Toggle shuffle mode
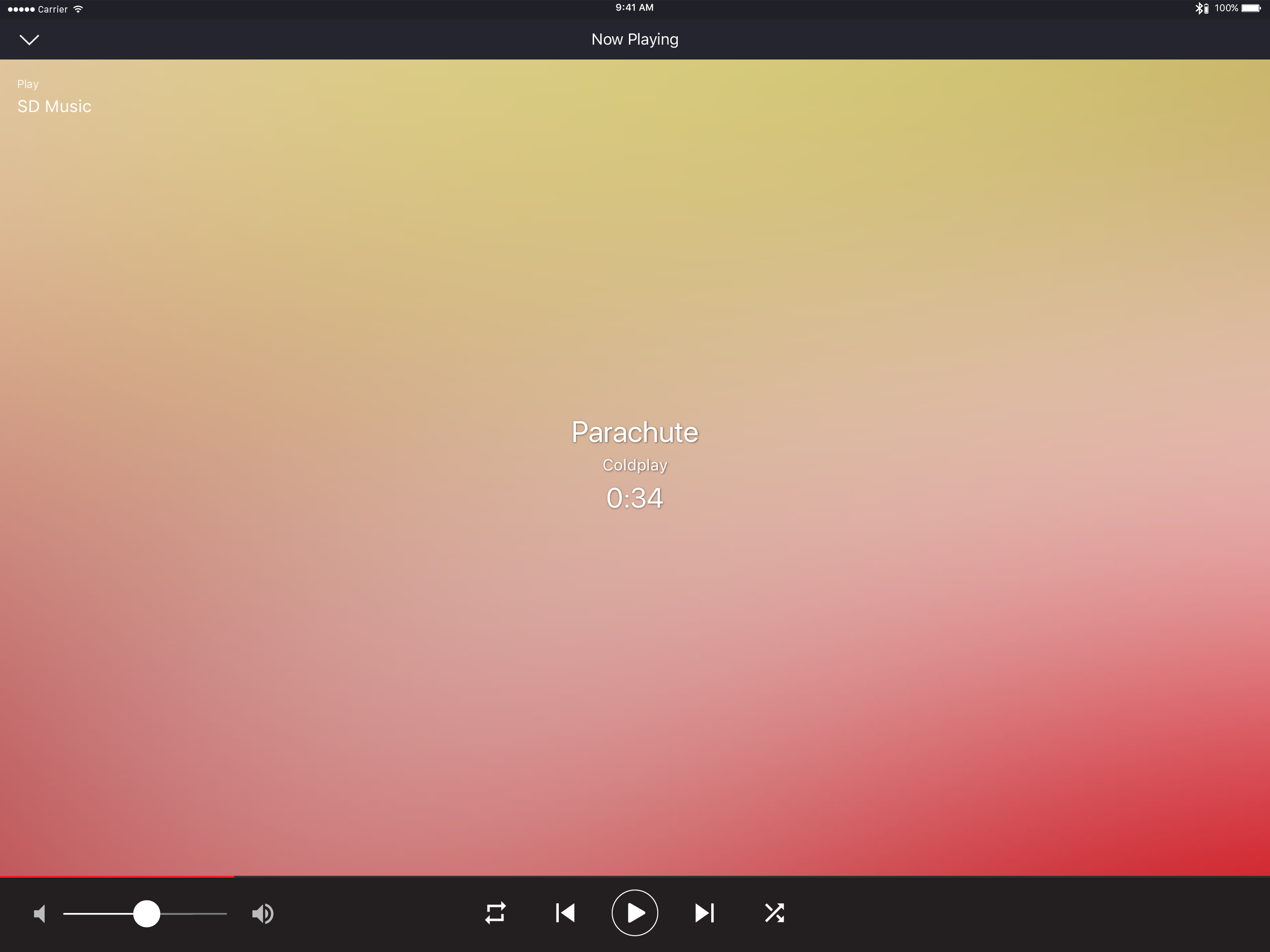 774,913
